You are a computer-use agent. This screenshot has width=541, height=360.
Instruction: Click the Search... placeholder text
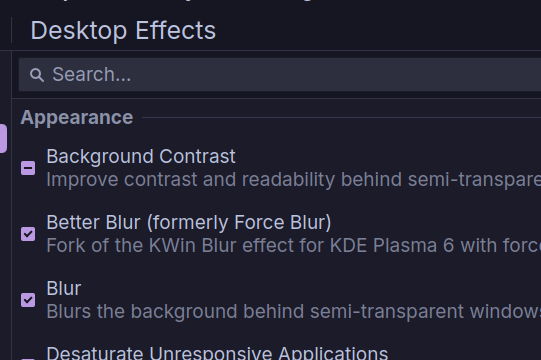click(x=91, y=75)
